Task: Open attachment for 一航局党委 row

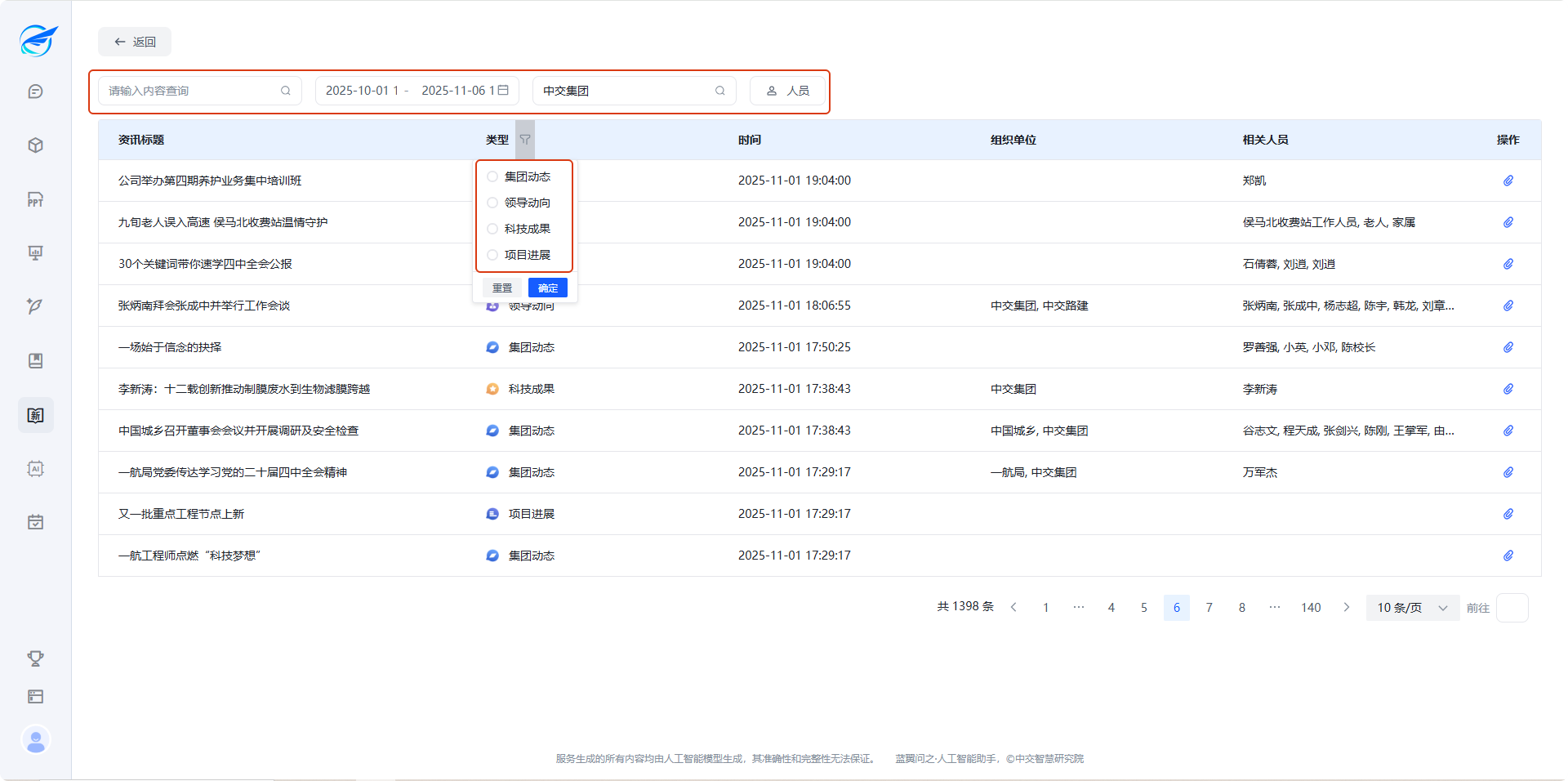Action: tap(1508, 472)
